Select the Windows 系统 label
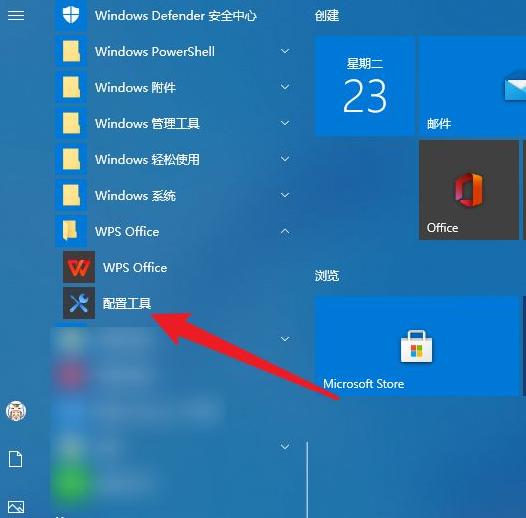This screenshot has height=518, width=526. point(135,195)
